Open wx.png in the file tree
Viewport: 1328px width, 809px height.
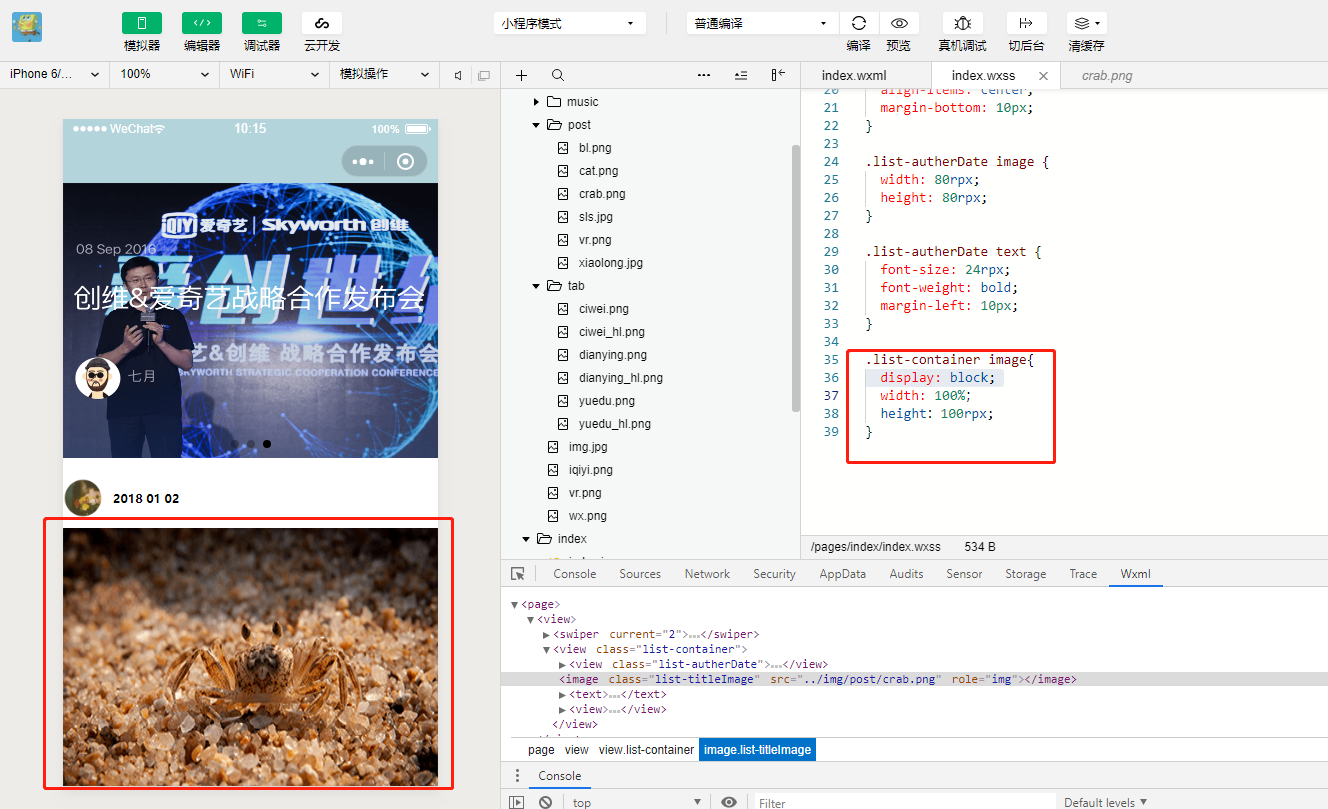[x=587, y=516]
